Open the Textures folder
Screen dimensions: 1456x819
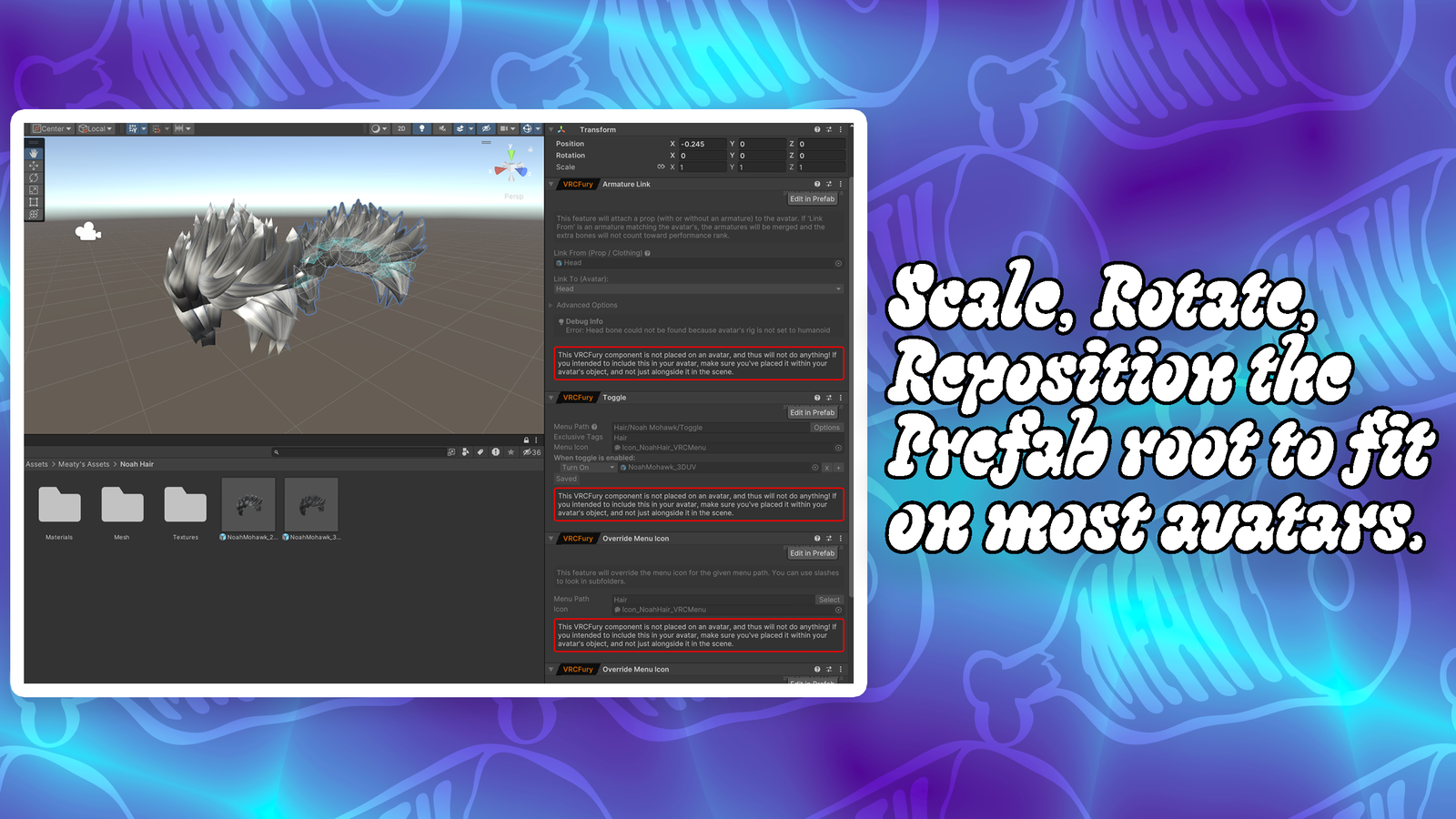pos(186,506)
